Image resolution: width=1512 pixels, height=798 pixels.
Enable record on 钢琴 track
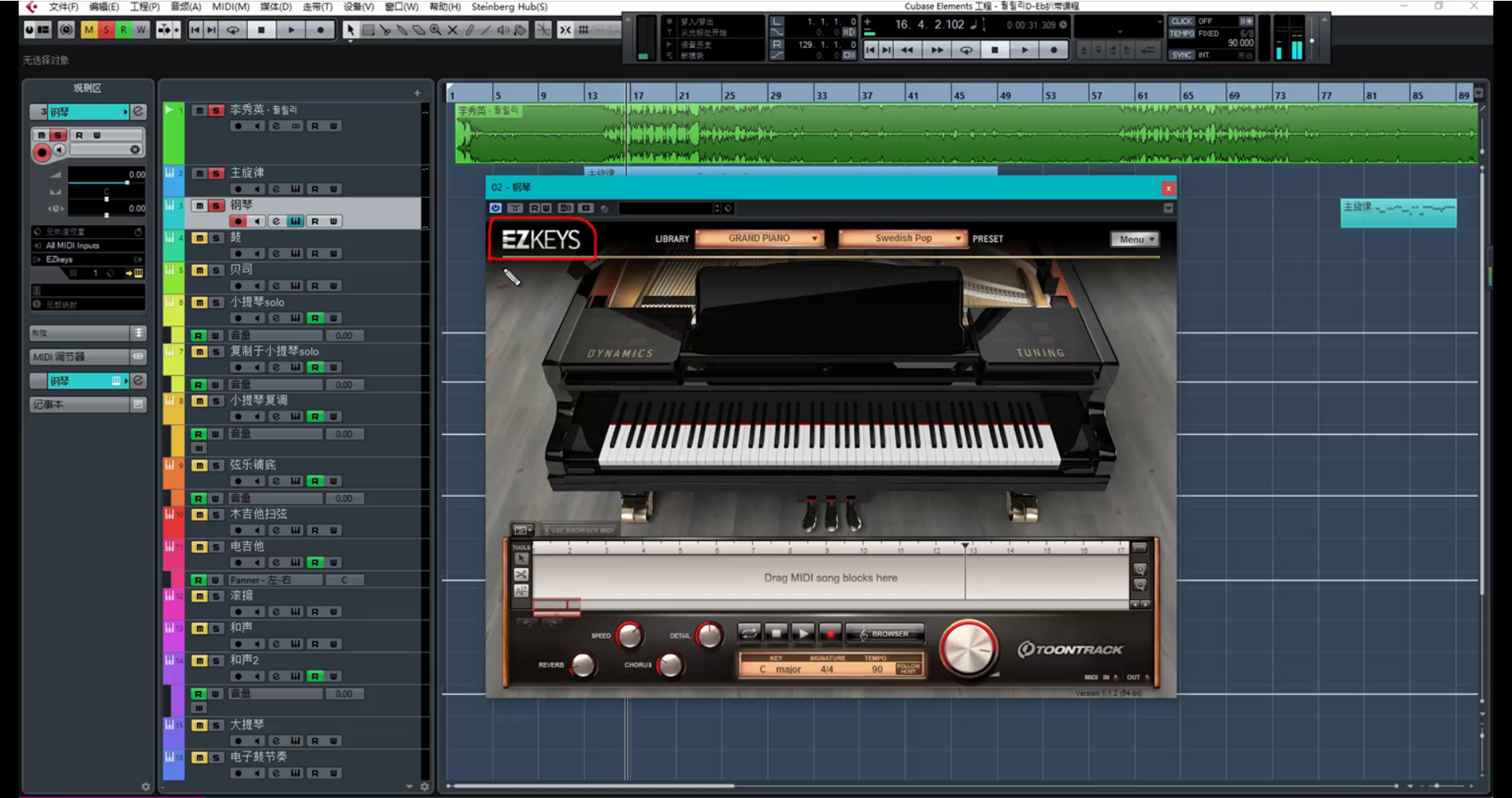tap(239, 221)
